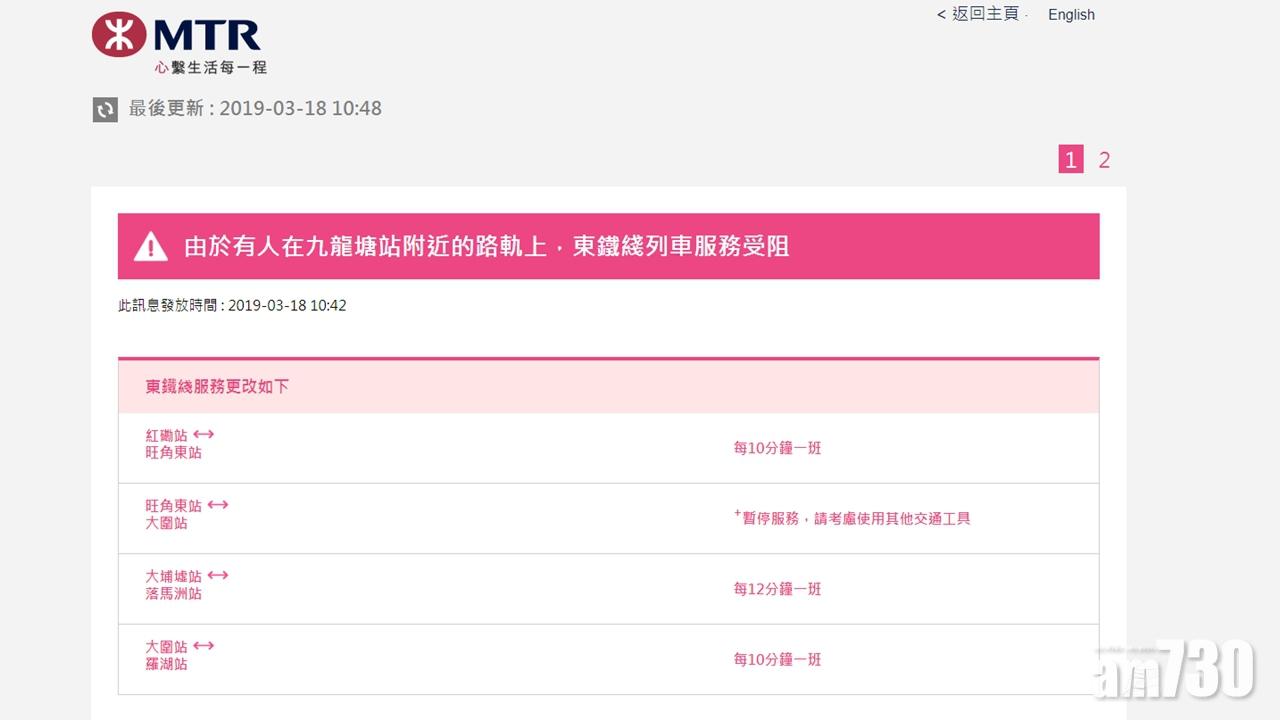Click the am730 watermark logo

pos(1173,668)
